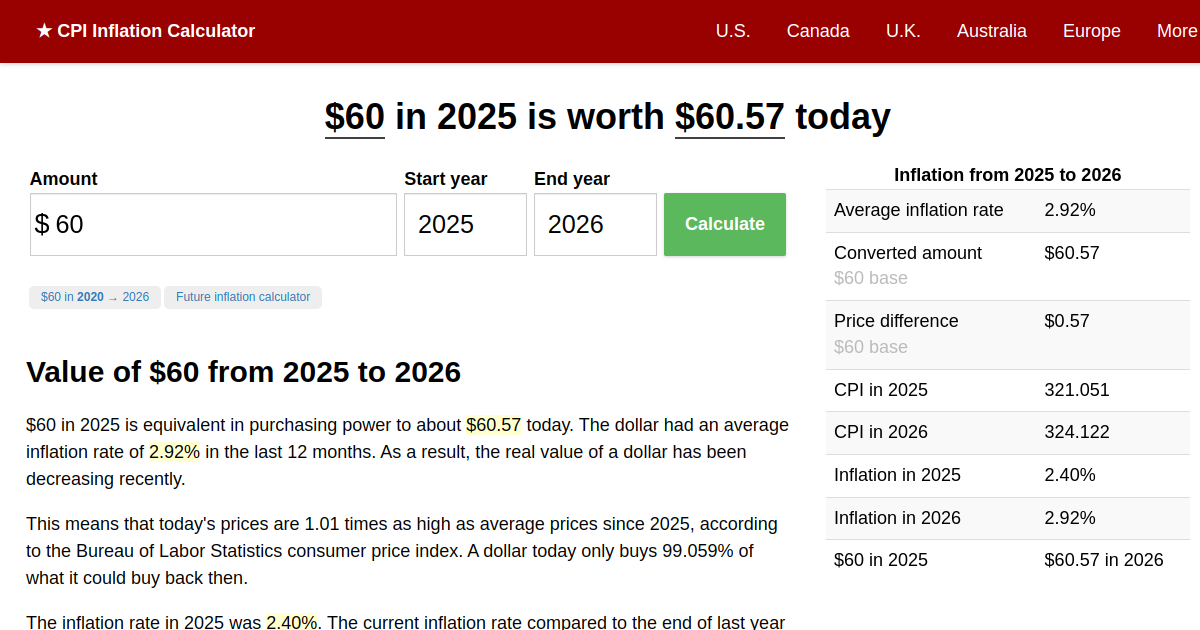Click the CPI Inflation Calculator title

156,31
